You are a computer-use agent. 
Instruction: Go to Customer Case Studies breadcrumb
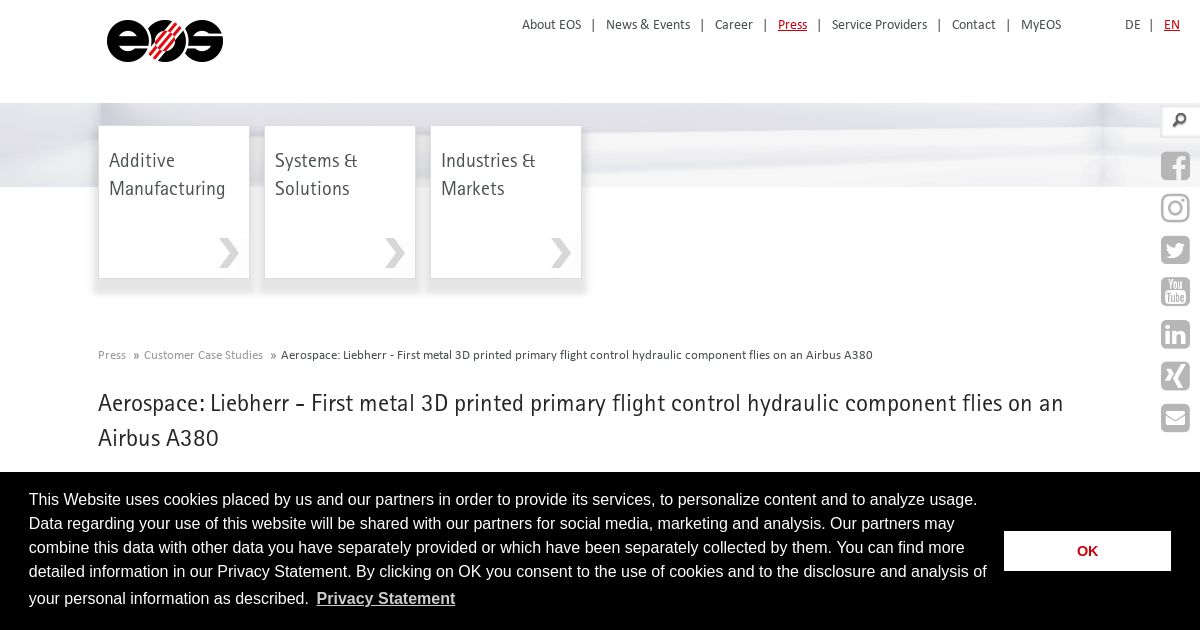tap(203, 355)
